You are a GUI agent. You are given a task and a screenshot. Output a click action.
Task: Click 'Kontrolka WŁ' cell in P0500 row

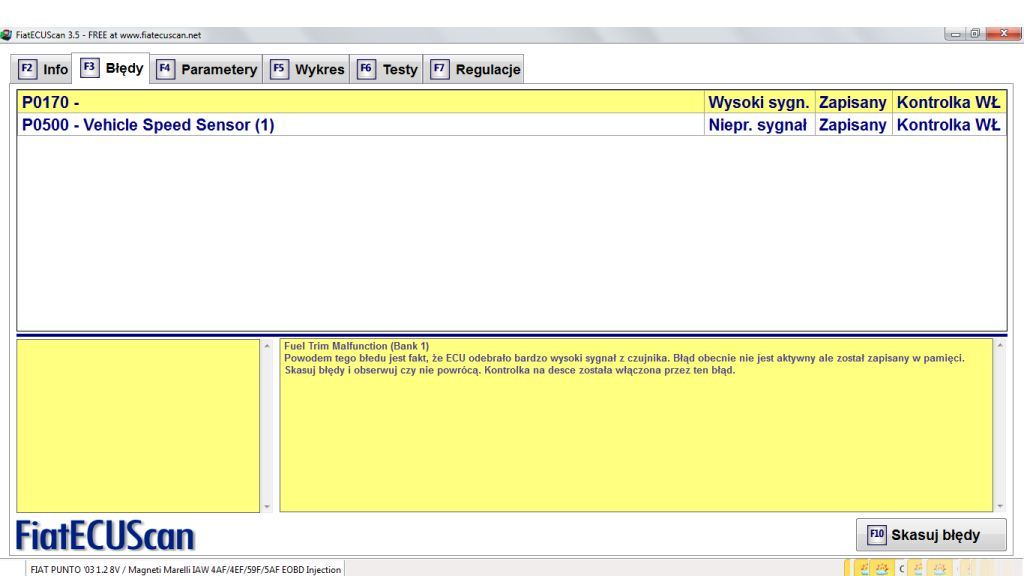tap(948, 125)
